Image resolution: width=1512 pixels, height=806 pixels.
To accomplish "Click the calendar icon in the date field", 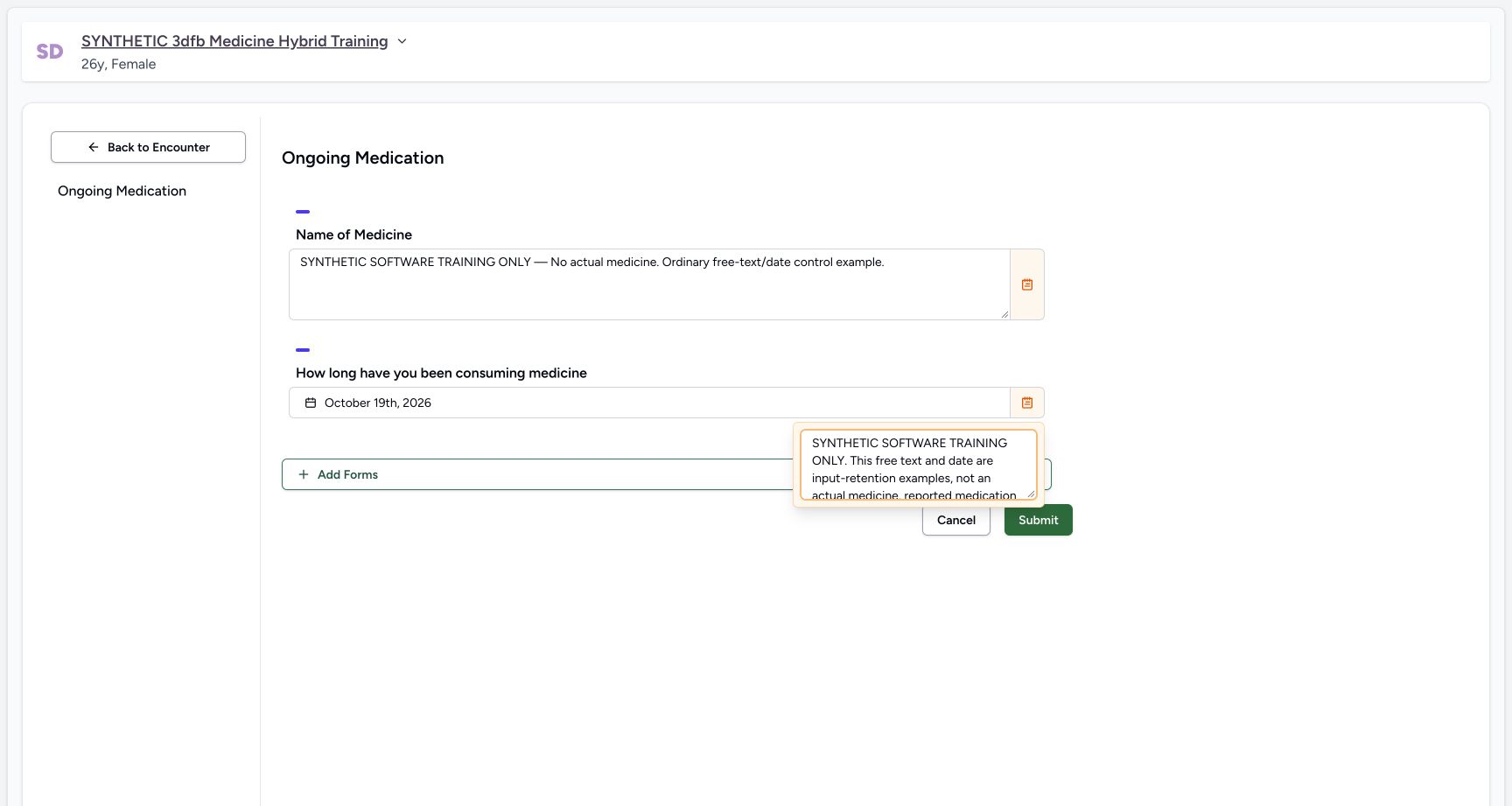I will pos(311,403).
